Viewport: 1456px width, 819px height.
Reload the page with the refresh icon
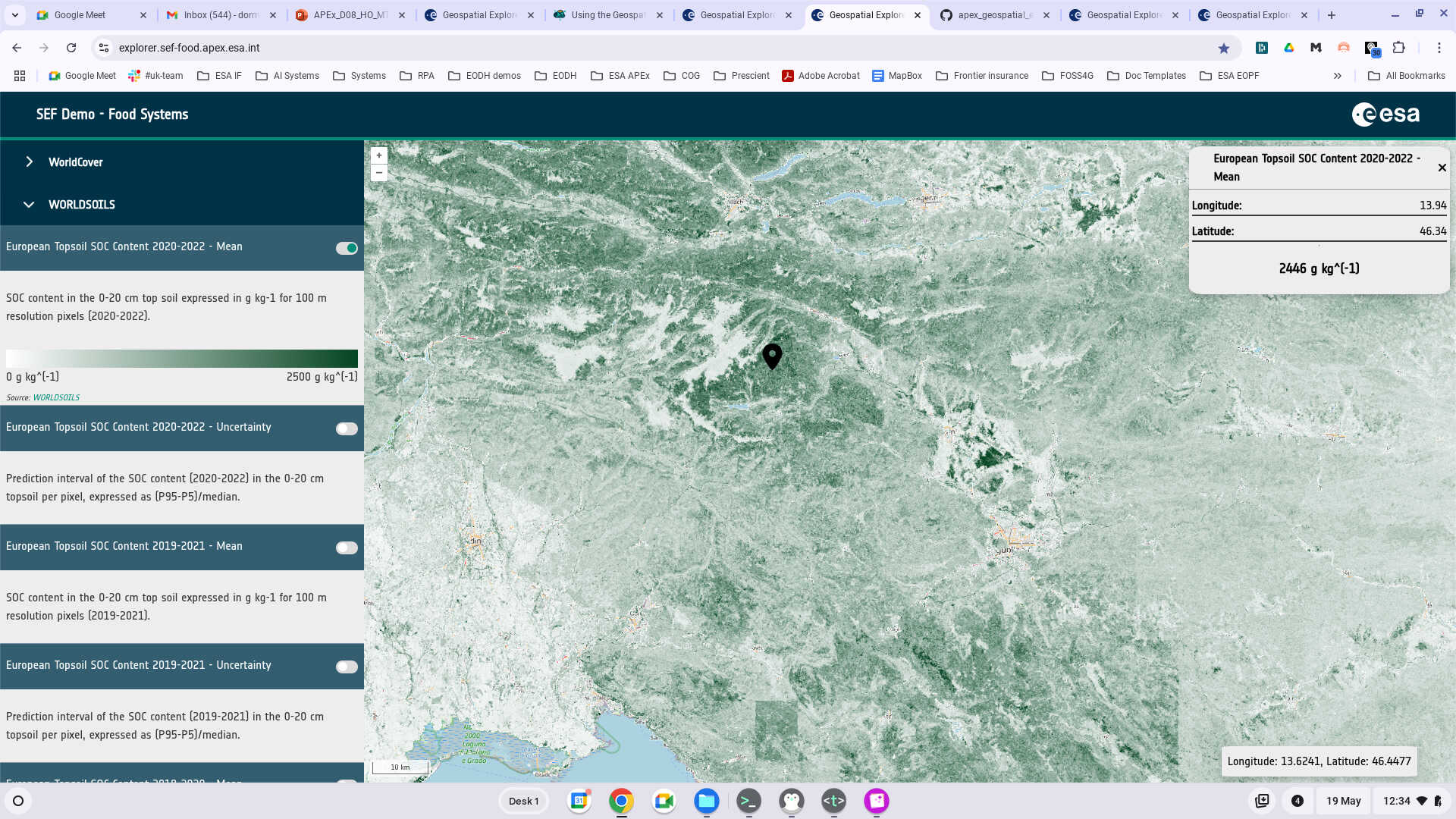click(71, 48)
